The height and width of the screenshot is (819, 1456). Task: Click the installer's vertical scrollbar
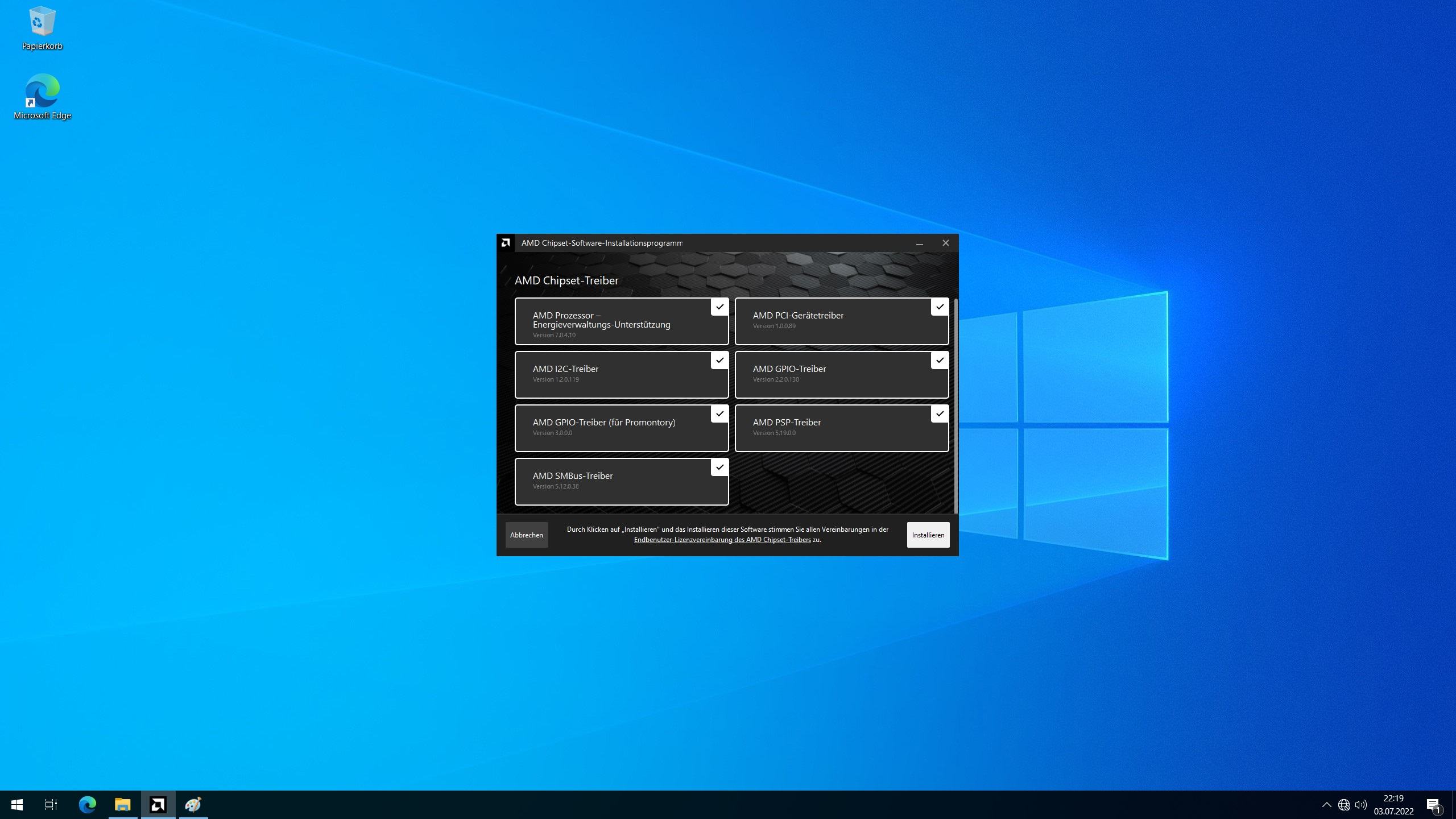click(955, 405)
